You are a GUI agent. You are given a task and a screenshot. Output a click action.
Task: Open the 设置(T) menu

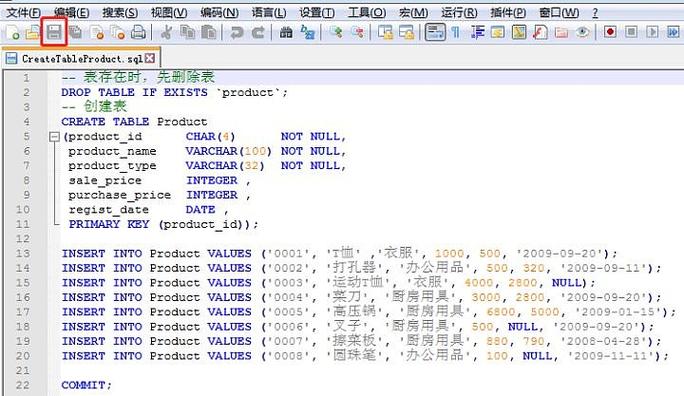pos(317,13)
